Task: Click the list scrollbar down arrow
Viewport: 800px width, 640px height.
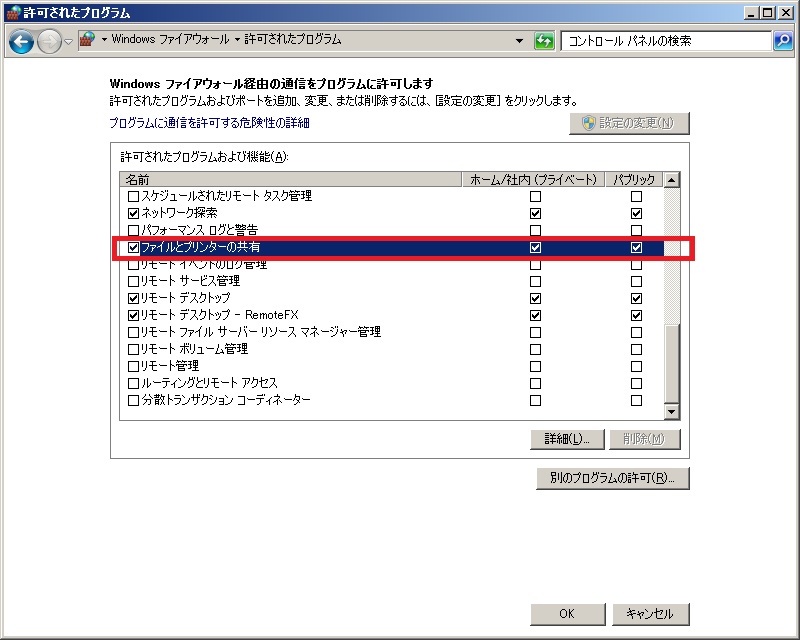Action: click(672, 411)
